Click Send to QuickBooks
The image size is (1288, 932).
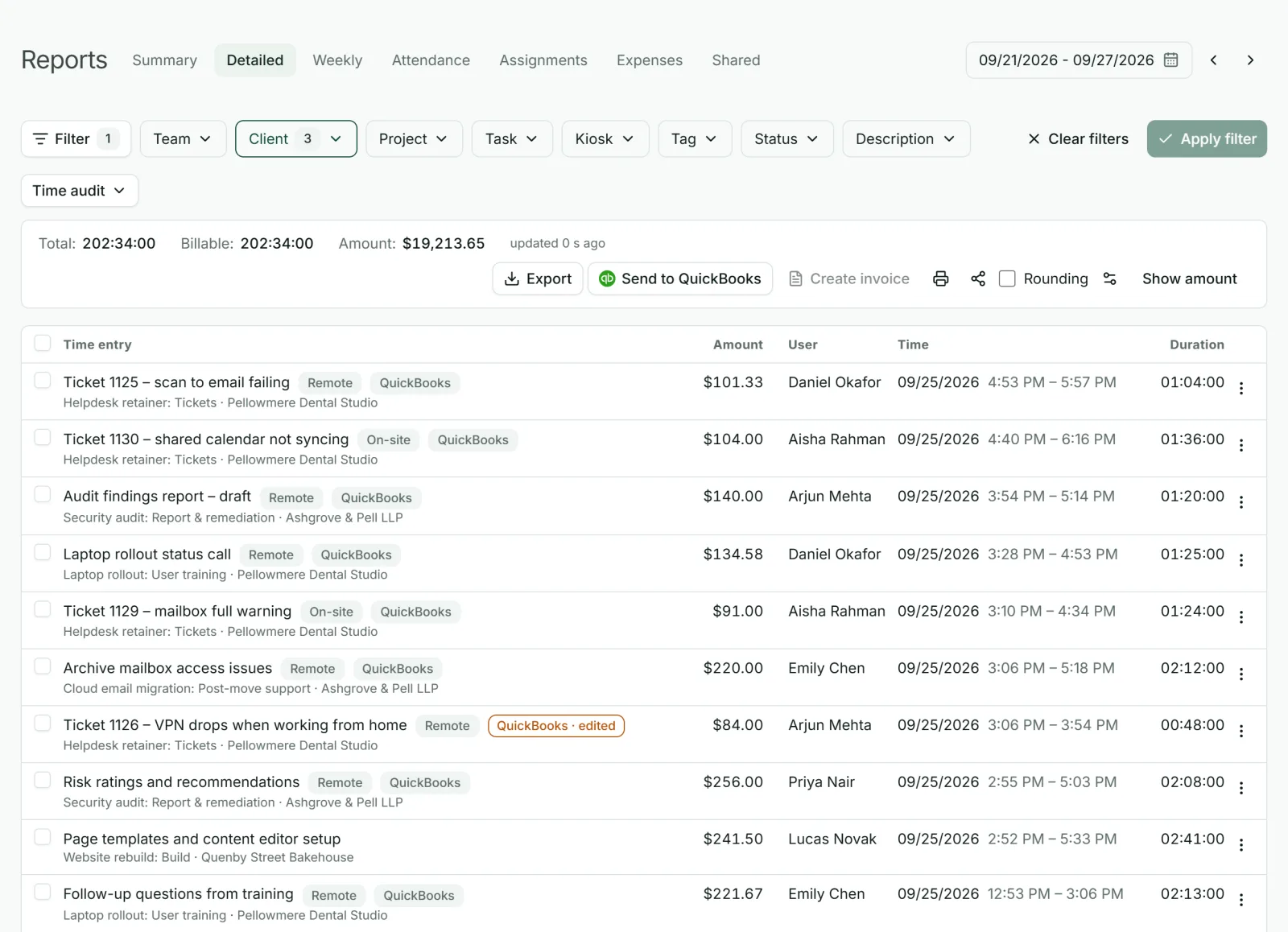point(680,278)
